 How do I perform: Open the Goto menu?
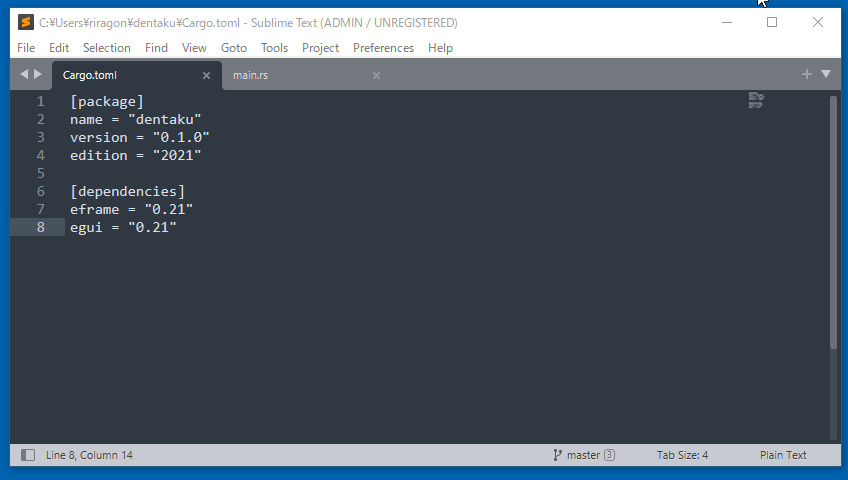pos(234,48)
